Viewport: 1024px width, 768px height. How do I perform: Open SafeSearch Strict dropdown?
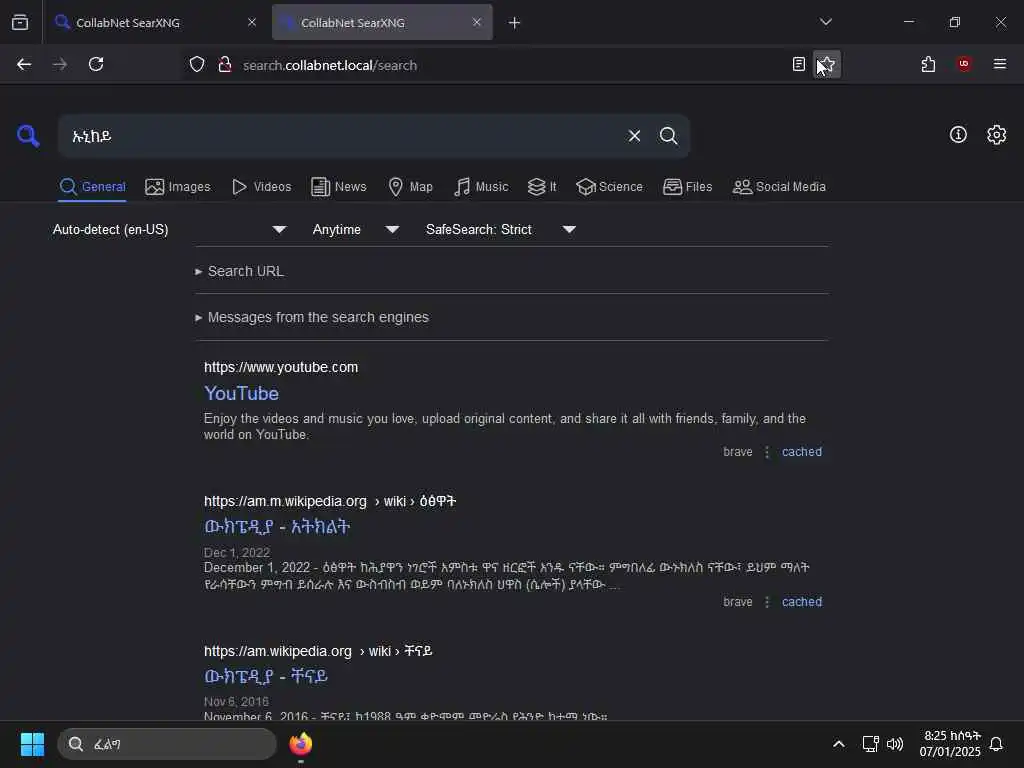coord(500,229)
